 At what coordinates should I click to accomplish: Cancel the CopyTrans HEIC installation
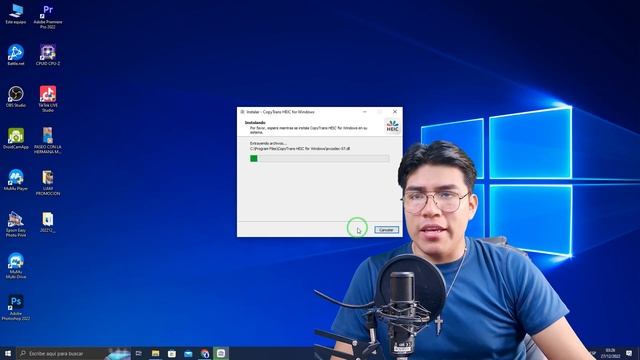coord(386,230)
